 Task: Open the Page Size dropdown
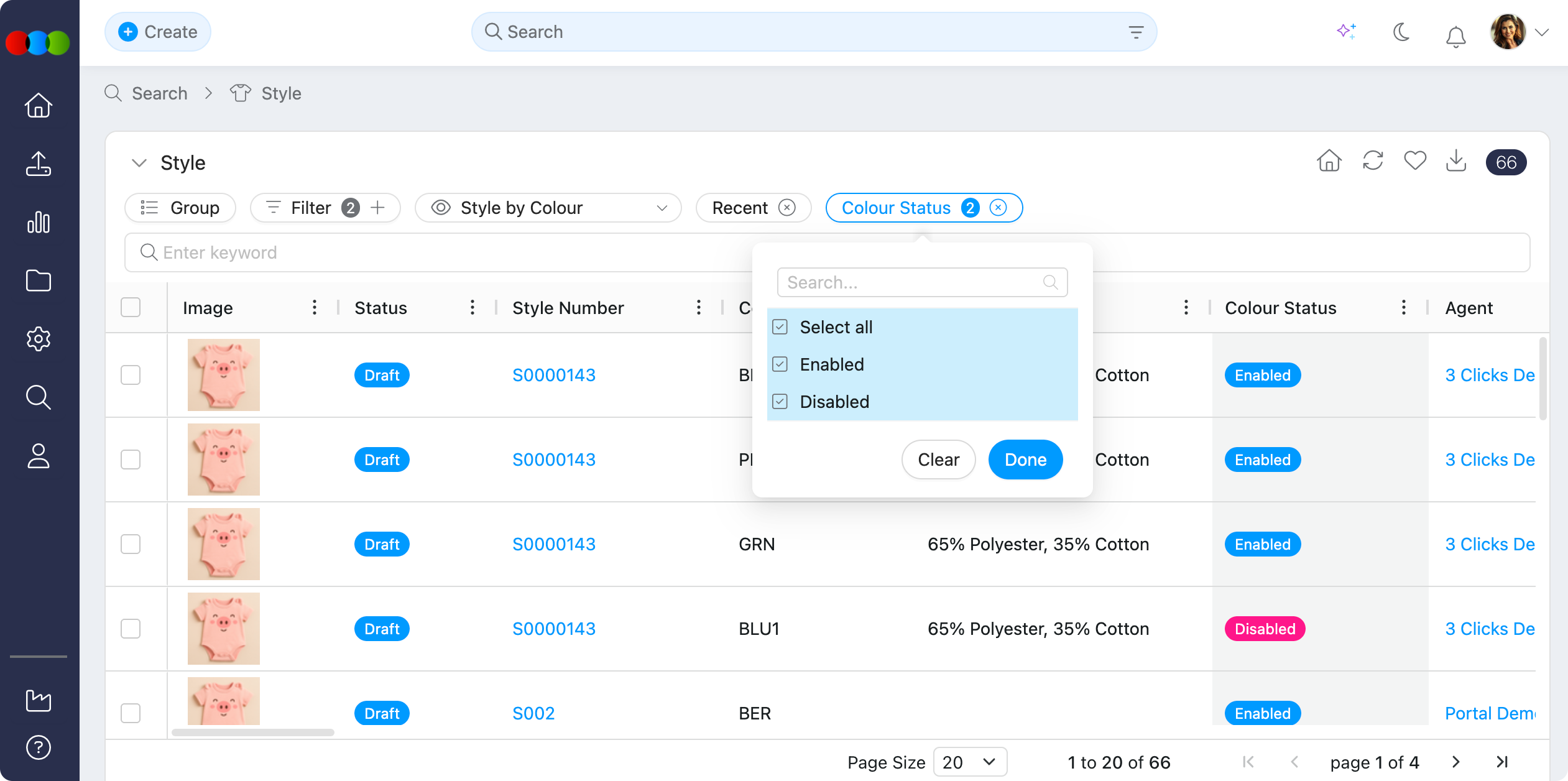970,762
